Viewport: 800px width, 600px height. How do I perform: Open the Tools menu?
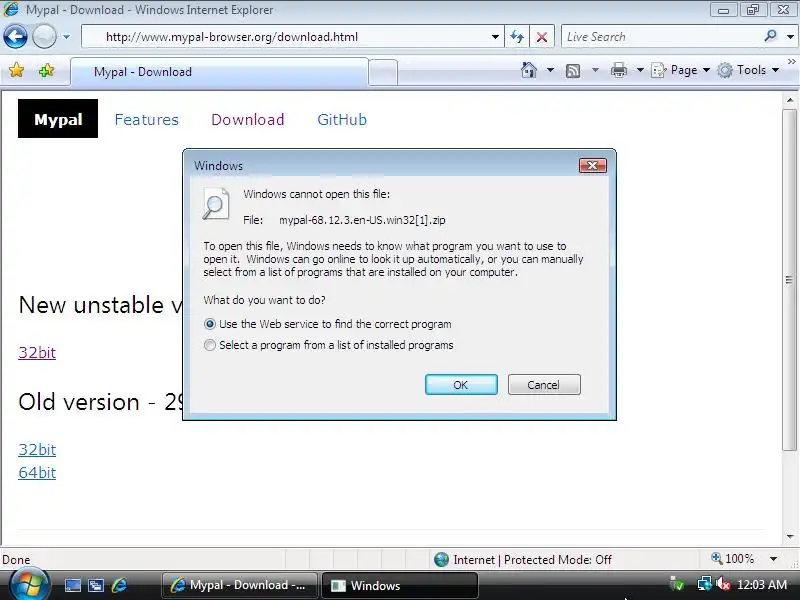point(748,70)
